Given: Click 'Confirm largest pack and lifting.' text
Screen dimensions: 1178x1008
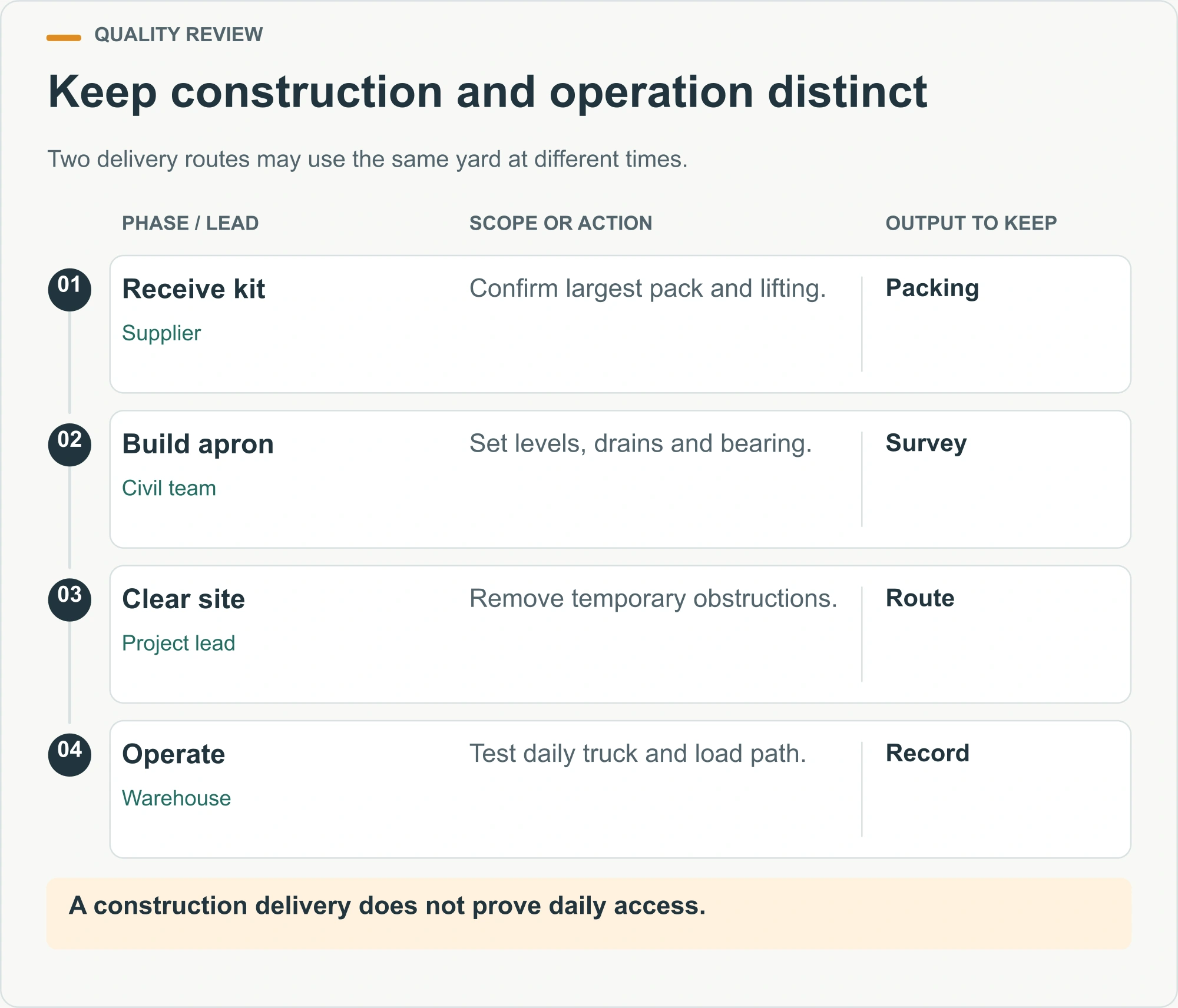Looking at the screenshot, I should pos(648,289).
